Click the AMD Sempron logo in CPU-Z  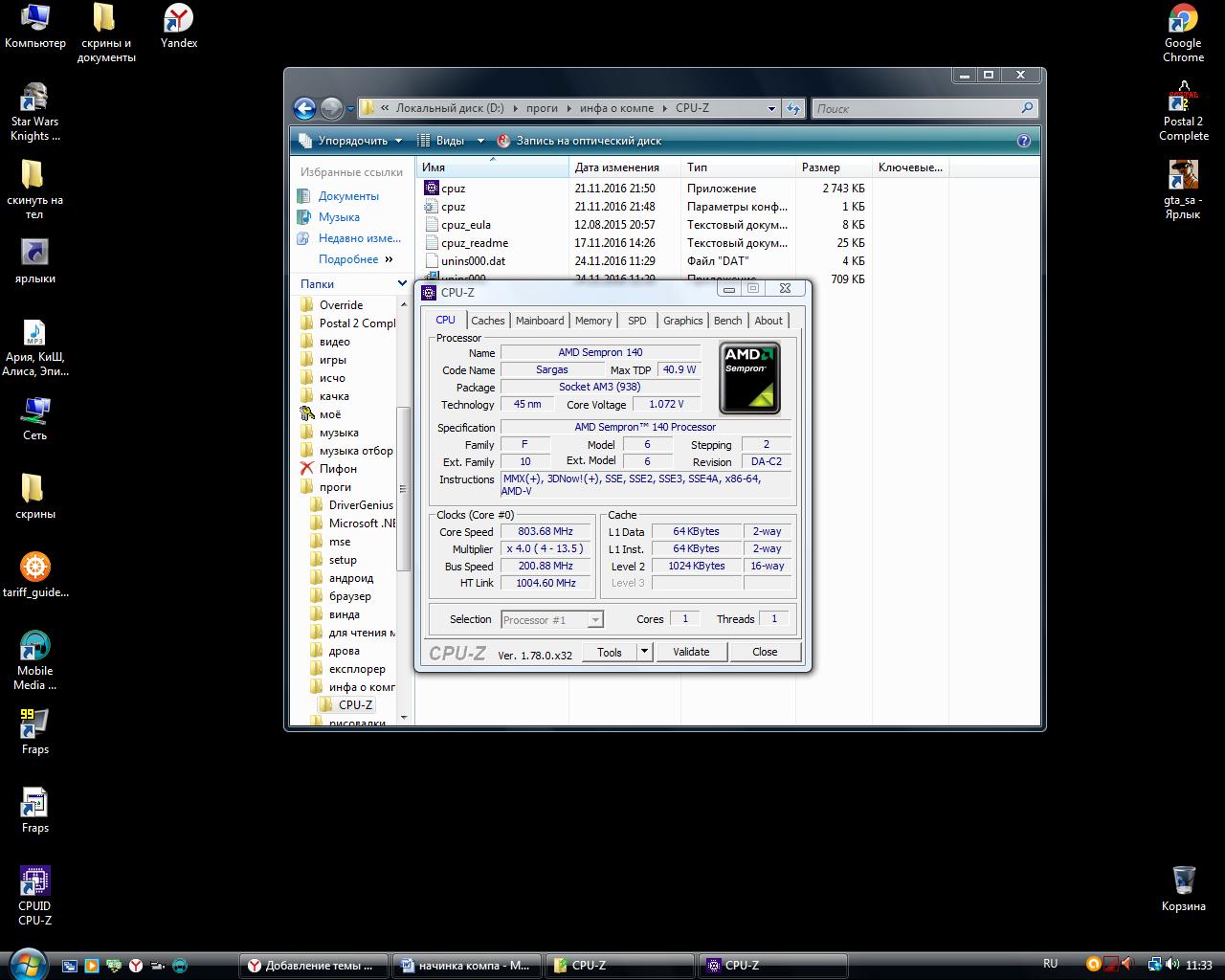click(x=749, y=377)
